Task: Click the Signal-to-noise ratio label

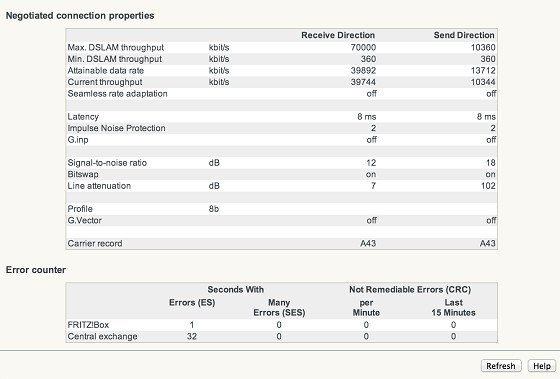Action: point(107,163)
